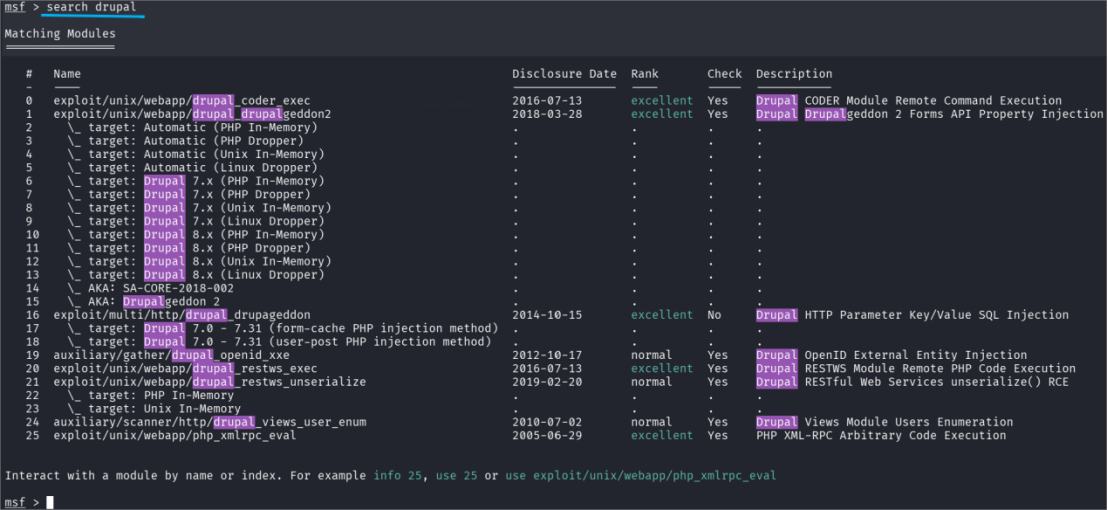The image size is (1108, 510).
Task: Select exploit/unix/webapp/php_xmlrpc_eval in row 25
Action: coord(175,436)
